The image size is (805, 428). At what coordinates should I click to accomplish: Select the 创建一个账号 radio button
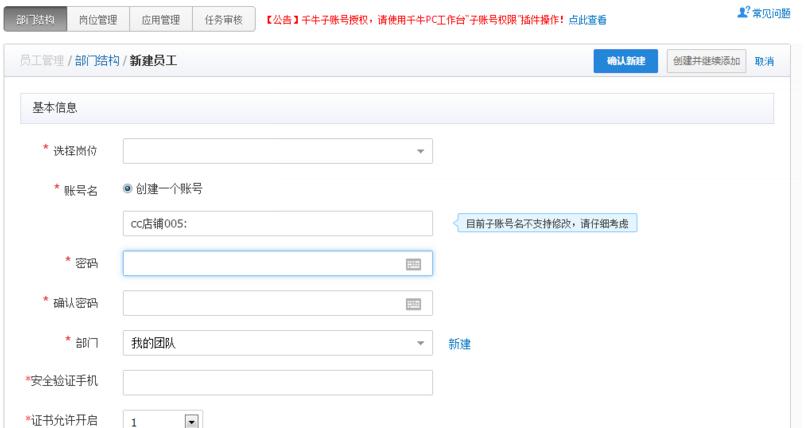point(128,188)
